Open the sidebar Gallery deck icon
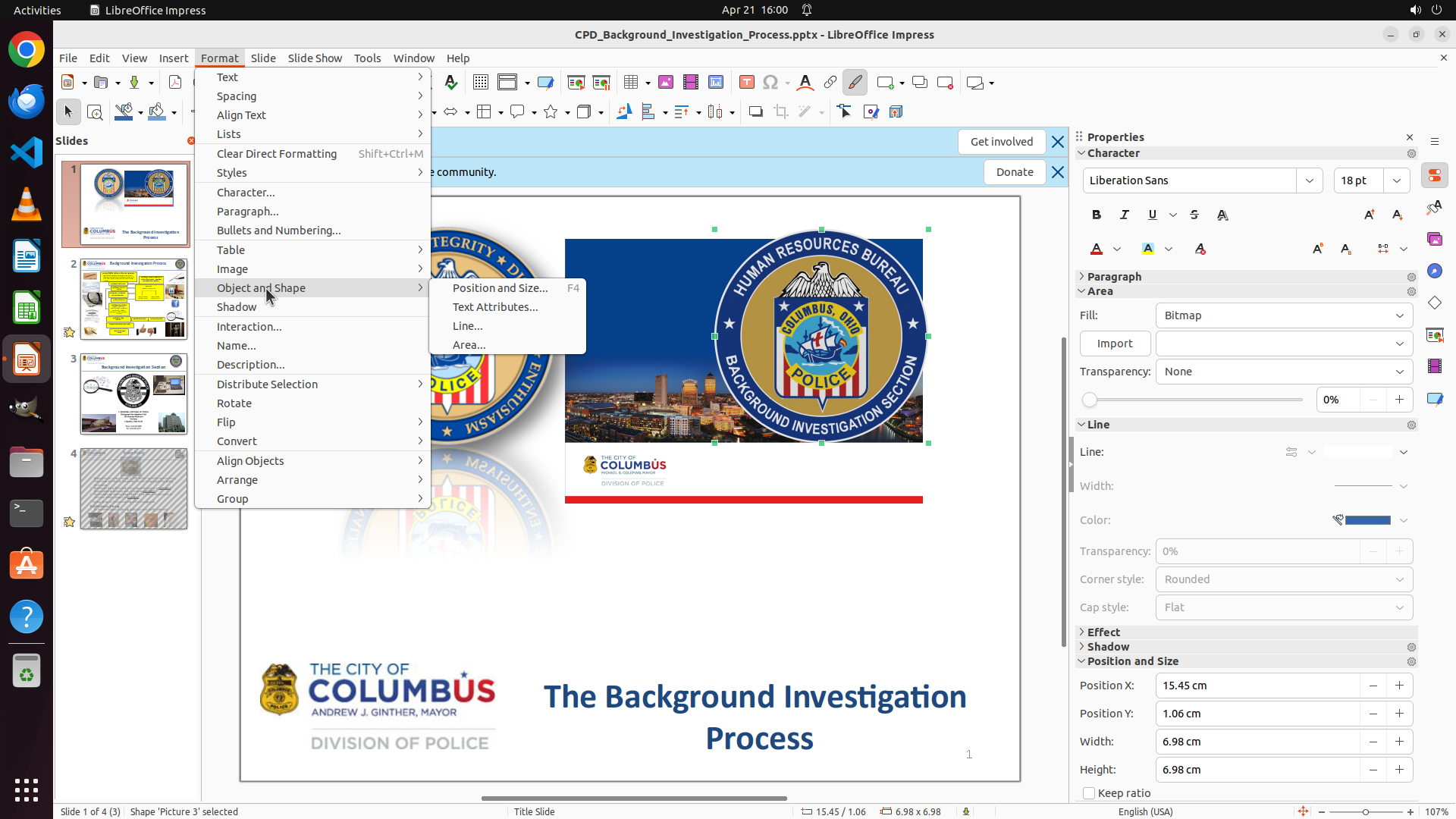1456x819 pixels. coord(1435,239)
